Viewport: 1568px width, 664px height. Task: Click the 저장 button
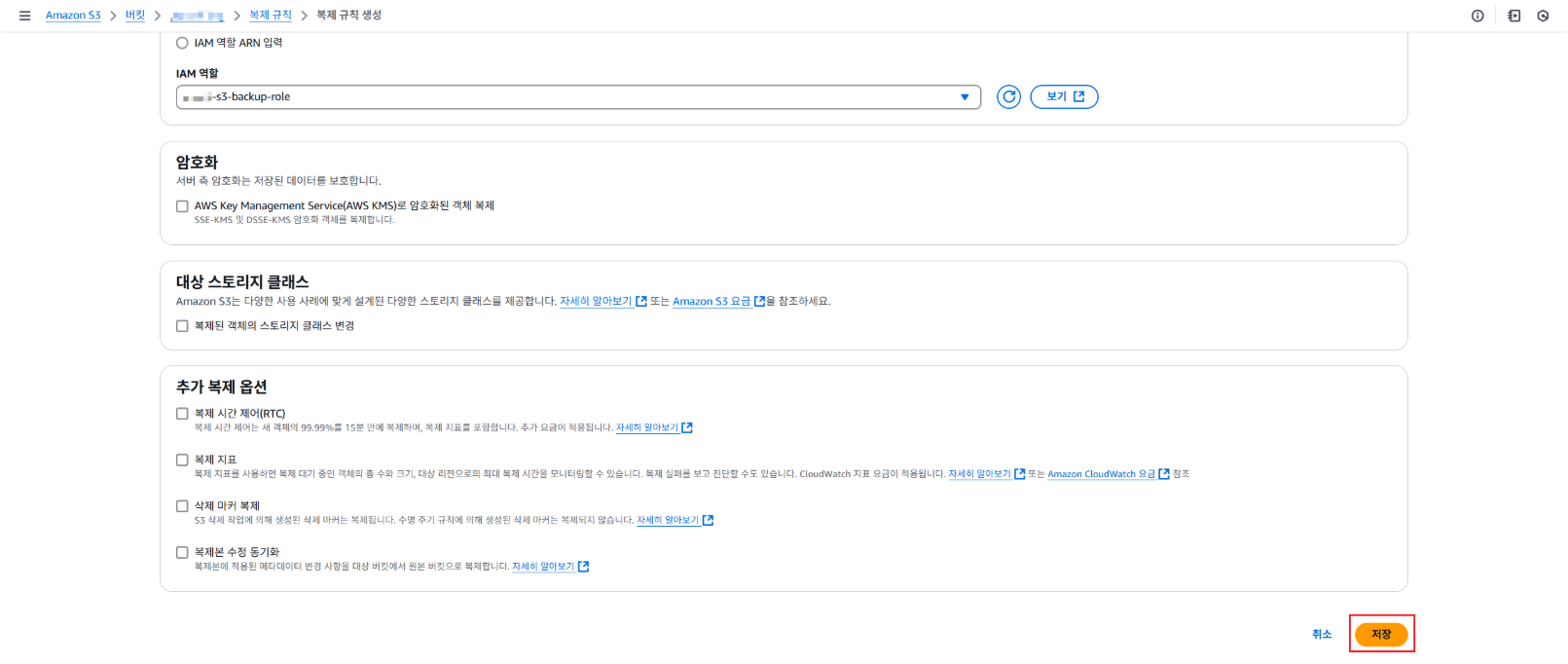(x=1380, y=634)
